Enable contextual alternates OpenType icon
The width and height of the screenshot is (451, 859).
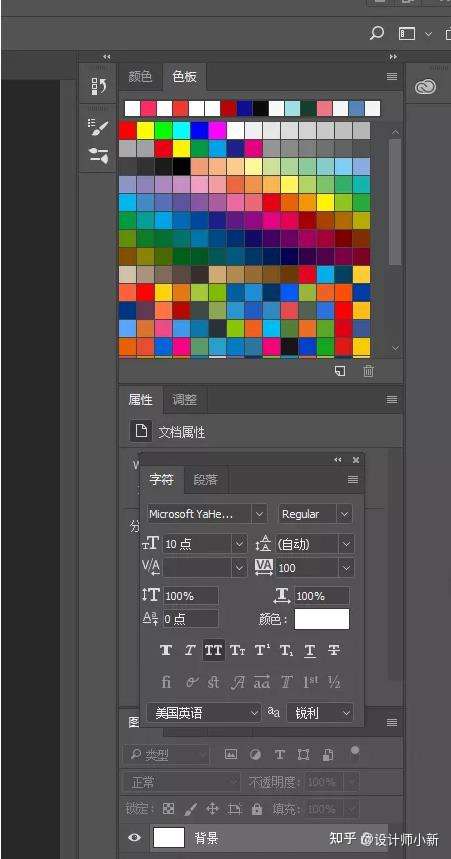pos(191,682)
